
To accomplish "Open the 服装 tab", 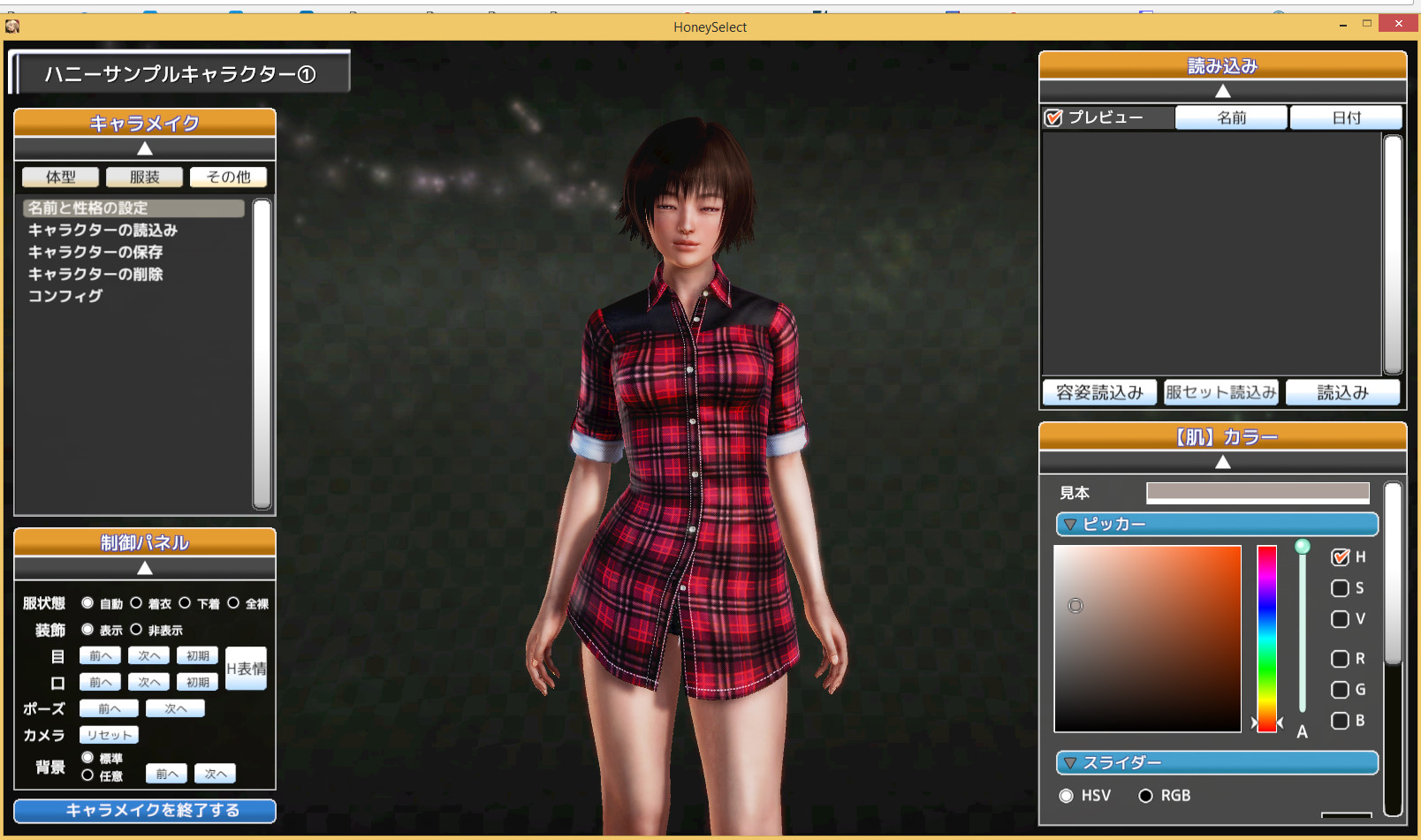I will [x=144, y=177].
